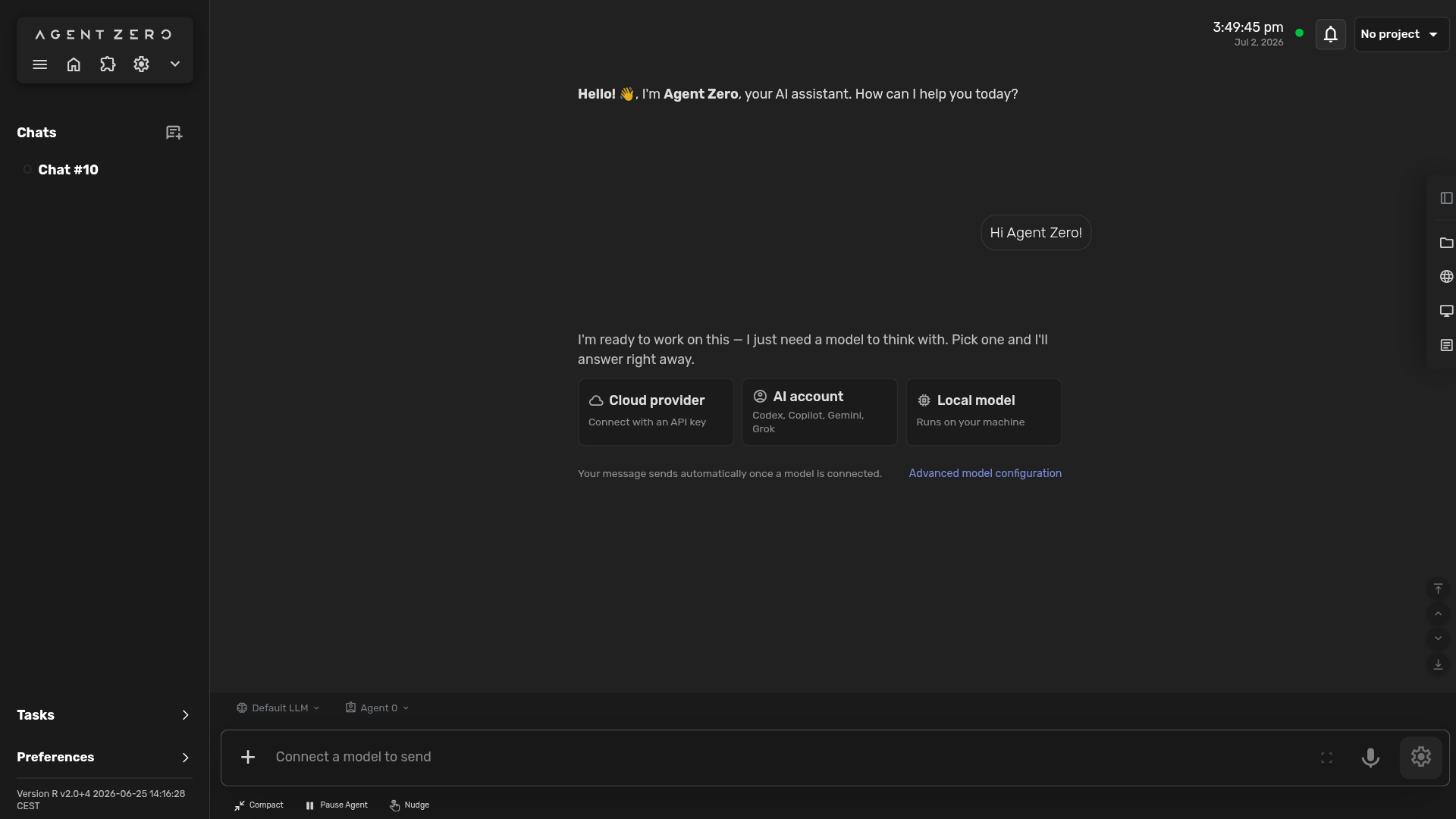Image resolution: width=1456 pixels, height=819 pixels.
Task: Click the gear button beside the microphone
Action: click(1420, 758)
